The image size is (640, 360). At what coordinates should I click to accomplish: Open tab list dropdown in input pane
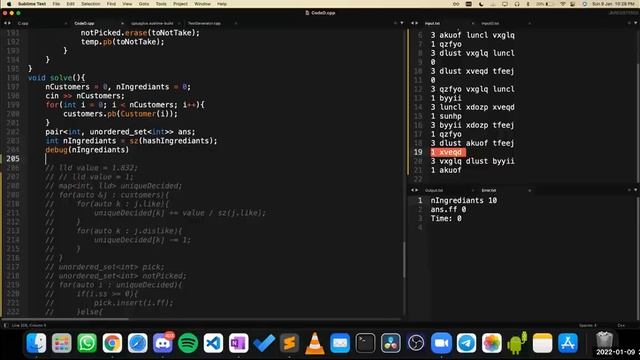tap(635, 23)
